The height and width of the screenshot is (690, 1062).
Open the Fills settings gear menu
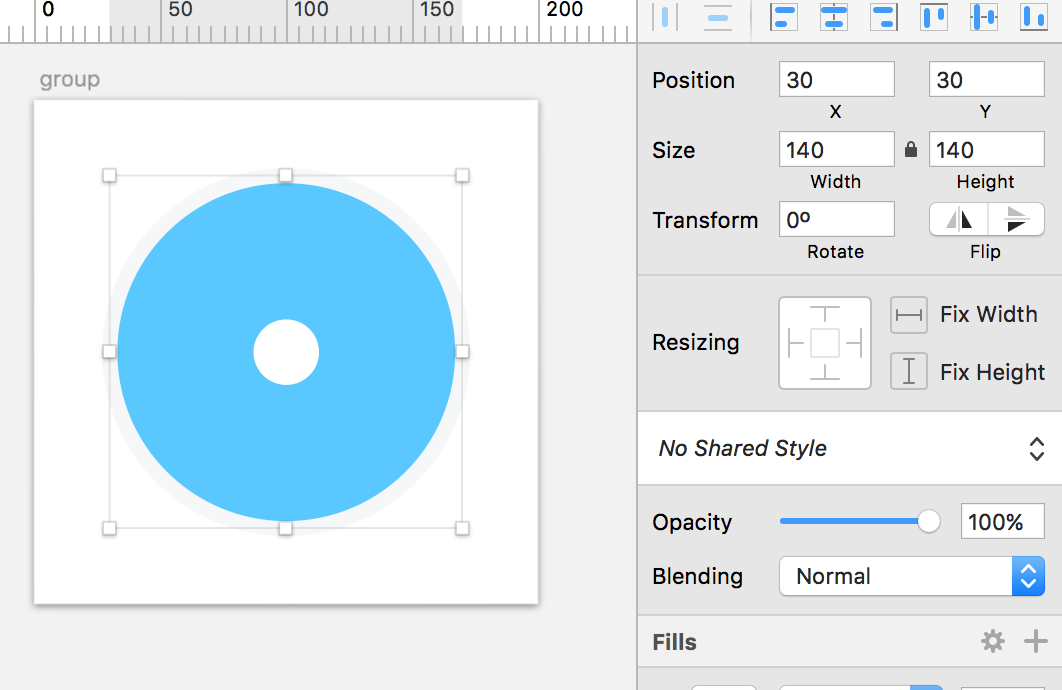click(x=992, y=642)
